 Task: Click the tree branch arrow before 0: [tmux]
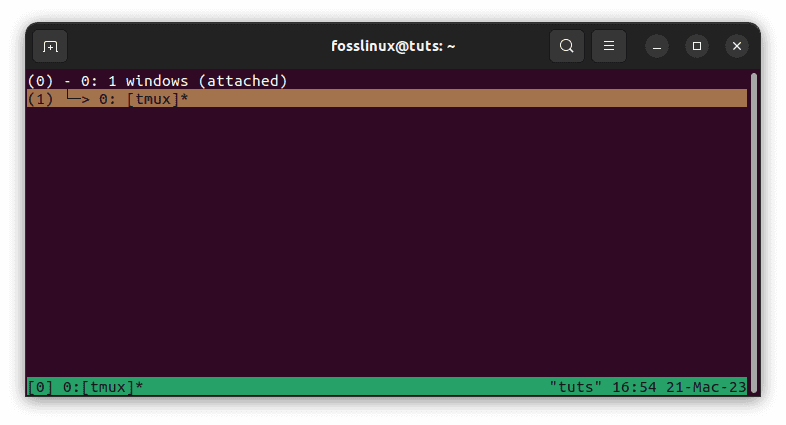(x=78, y=98)
